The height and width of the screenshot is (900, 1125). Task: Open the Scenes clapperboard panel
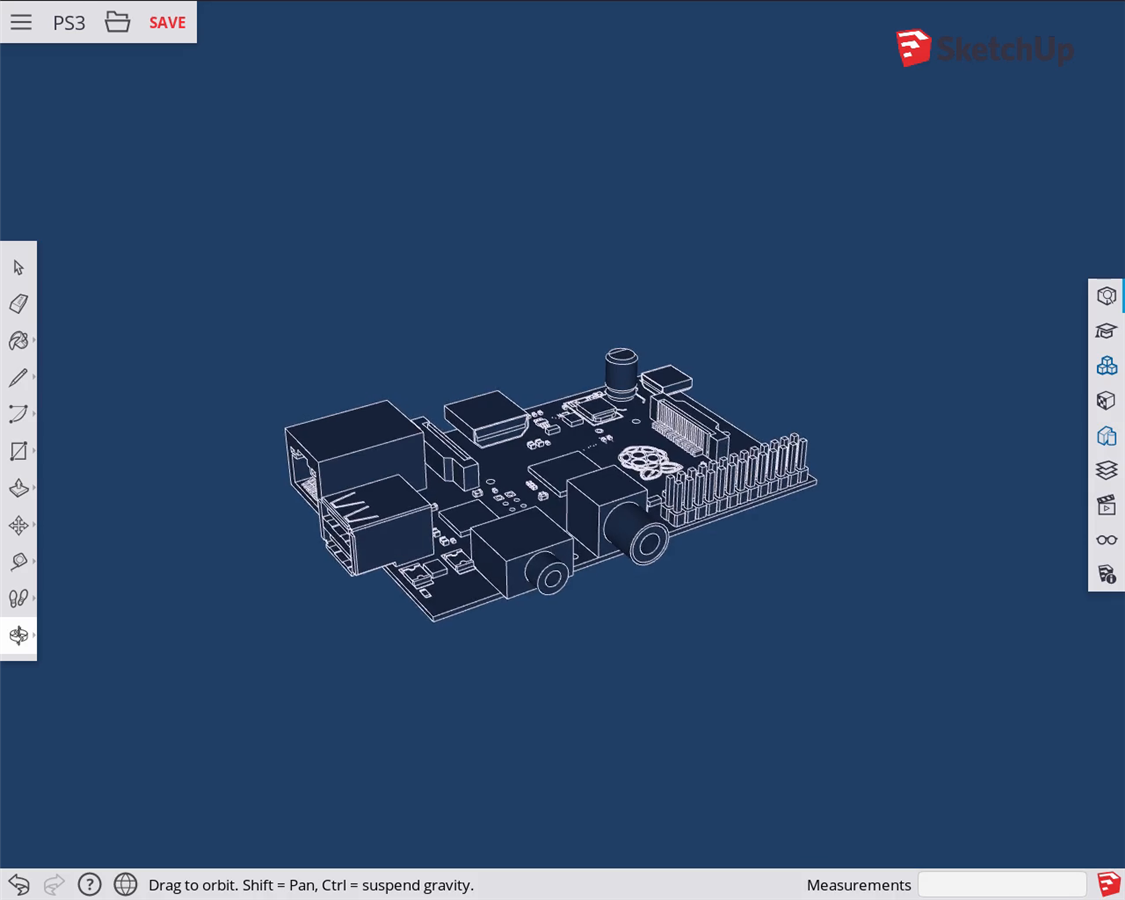click(1106, 505)
